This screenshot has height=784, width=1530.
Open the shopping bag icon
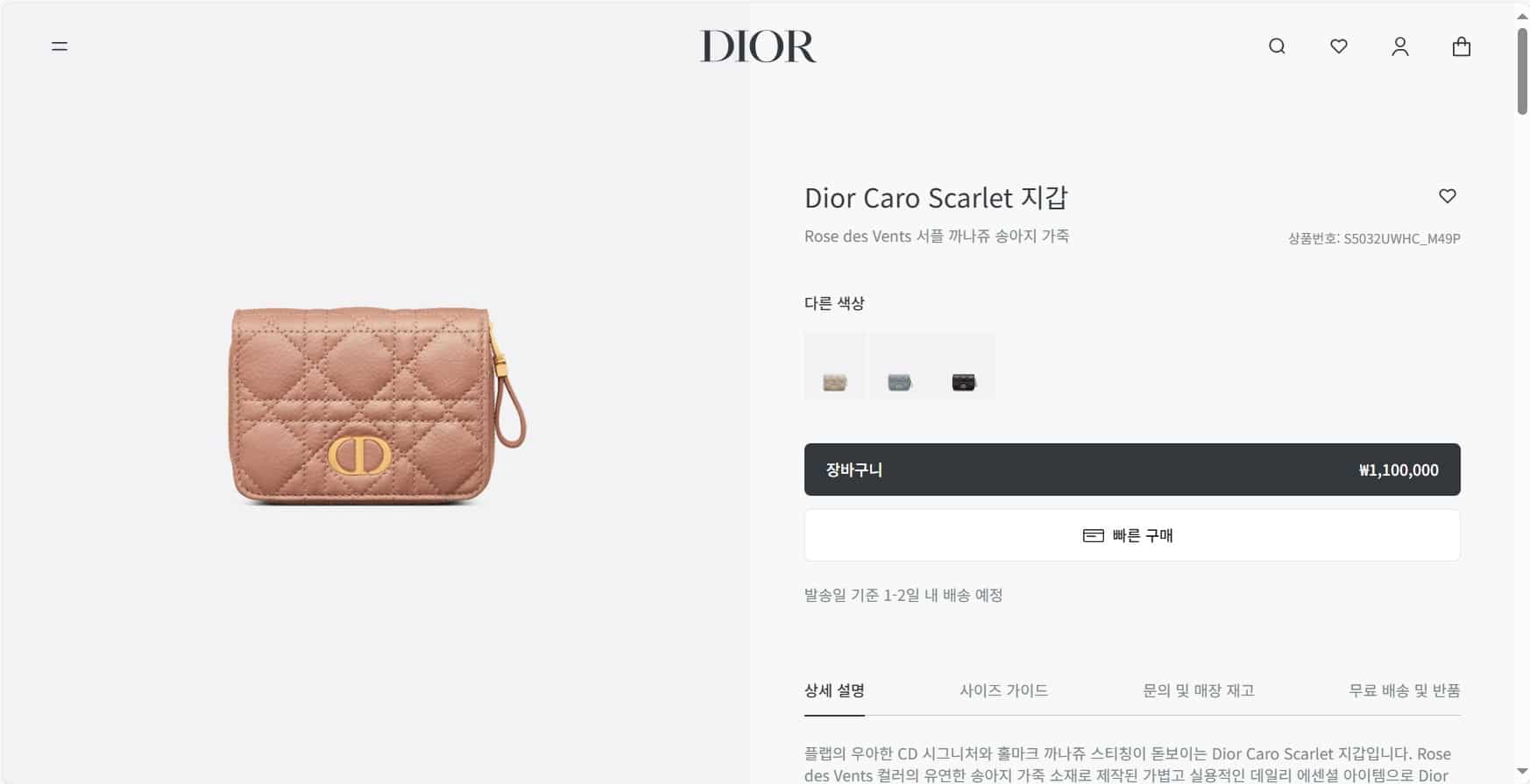(1461, 46)
